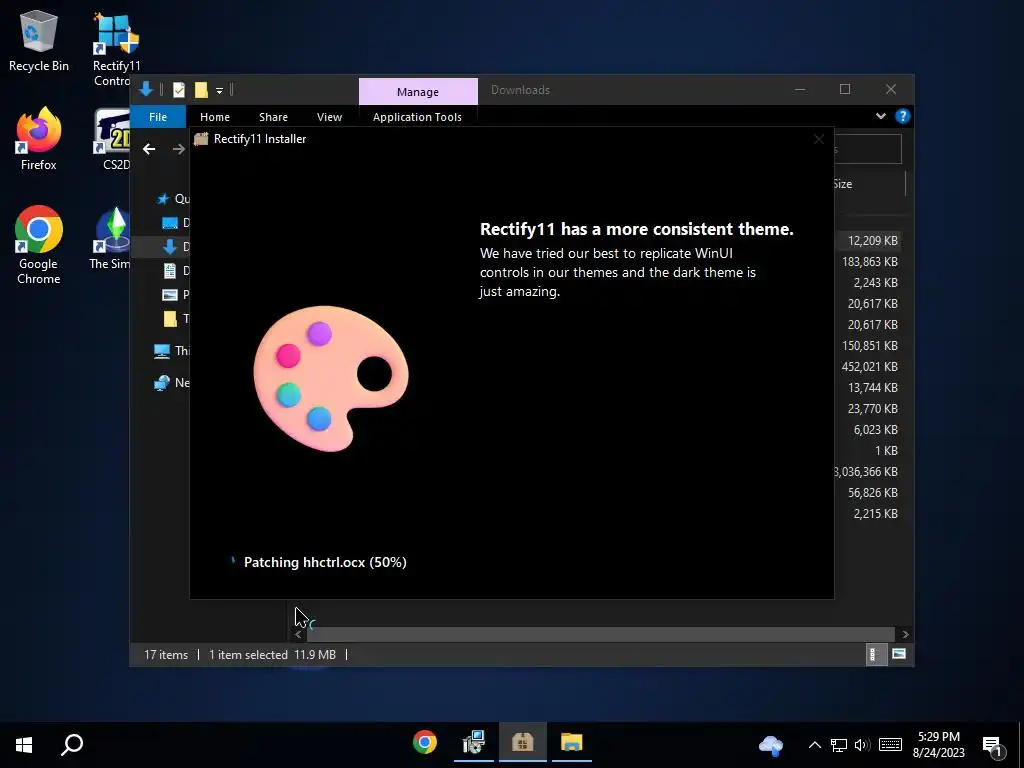Open the View ribbon tab

click(x=329, y=117)
